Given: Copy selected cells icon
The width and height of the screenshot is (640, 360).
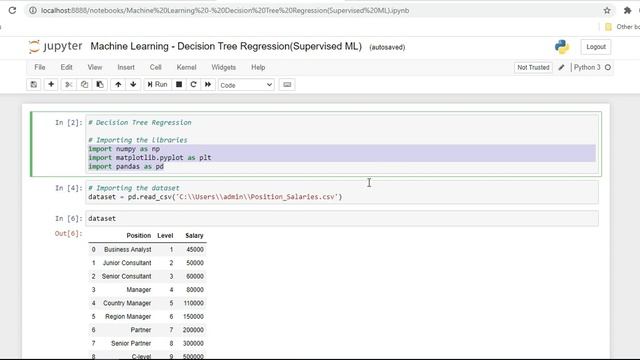Looking at the screenshot, I should point(84,84).
